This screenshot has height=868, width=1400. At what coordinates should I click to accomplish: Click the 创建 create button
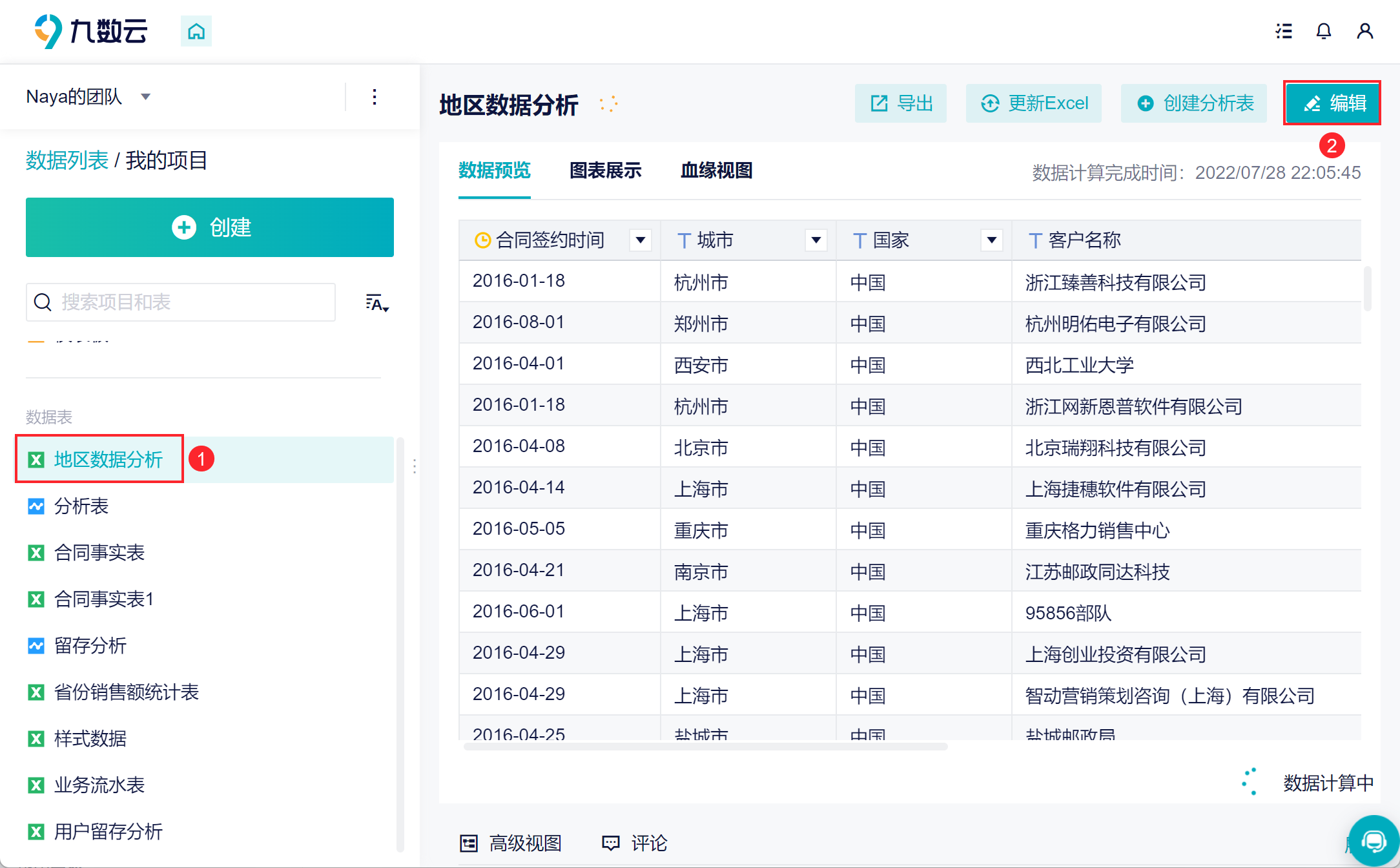pos(210,227)
